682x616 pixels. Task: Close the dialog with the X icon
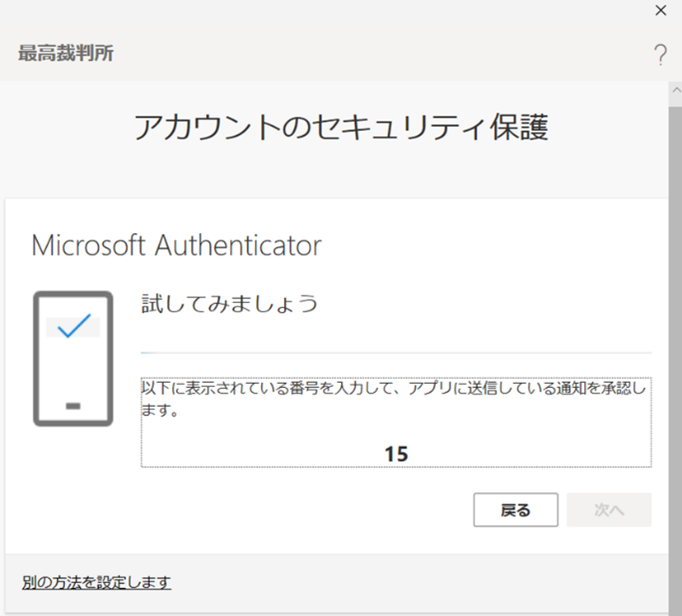tap(661, 10)
